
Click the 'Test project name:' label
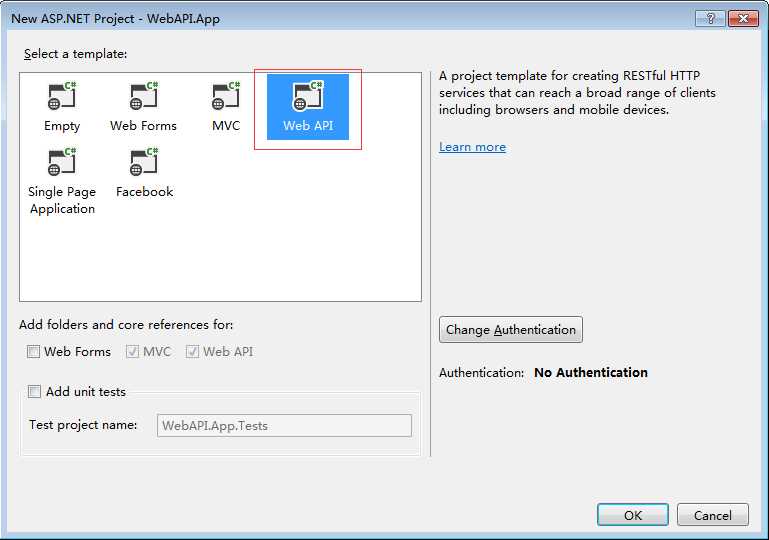[x=83, y=425]
